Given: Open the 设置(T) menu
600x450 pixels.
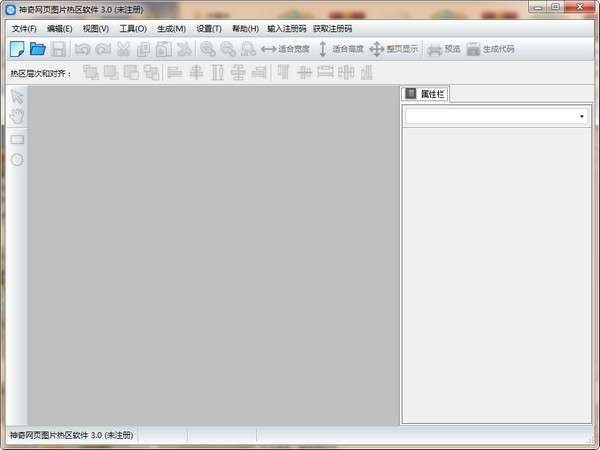Looking at the screenshot, I should click(209, 29).
